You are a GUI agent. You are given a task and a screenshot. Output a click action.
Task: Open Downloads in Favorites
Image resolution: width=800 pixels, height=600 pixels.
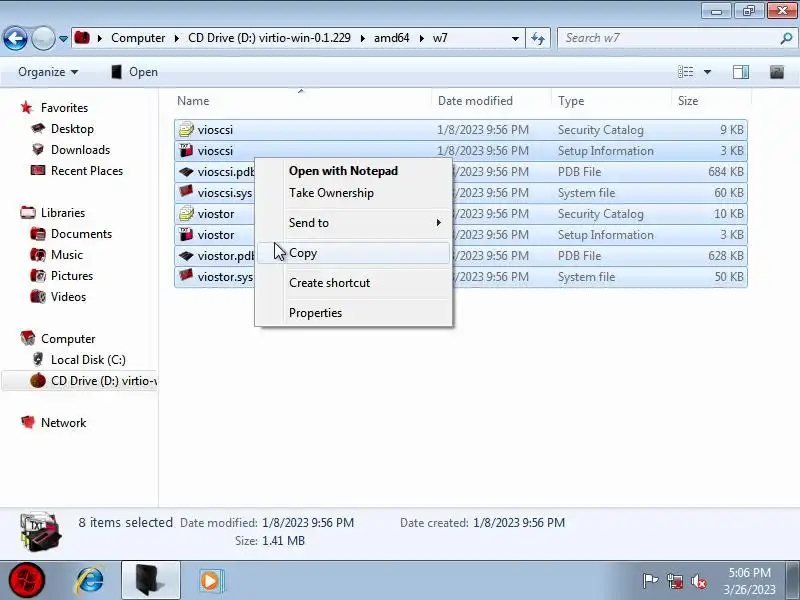pos(81,149)
